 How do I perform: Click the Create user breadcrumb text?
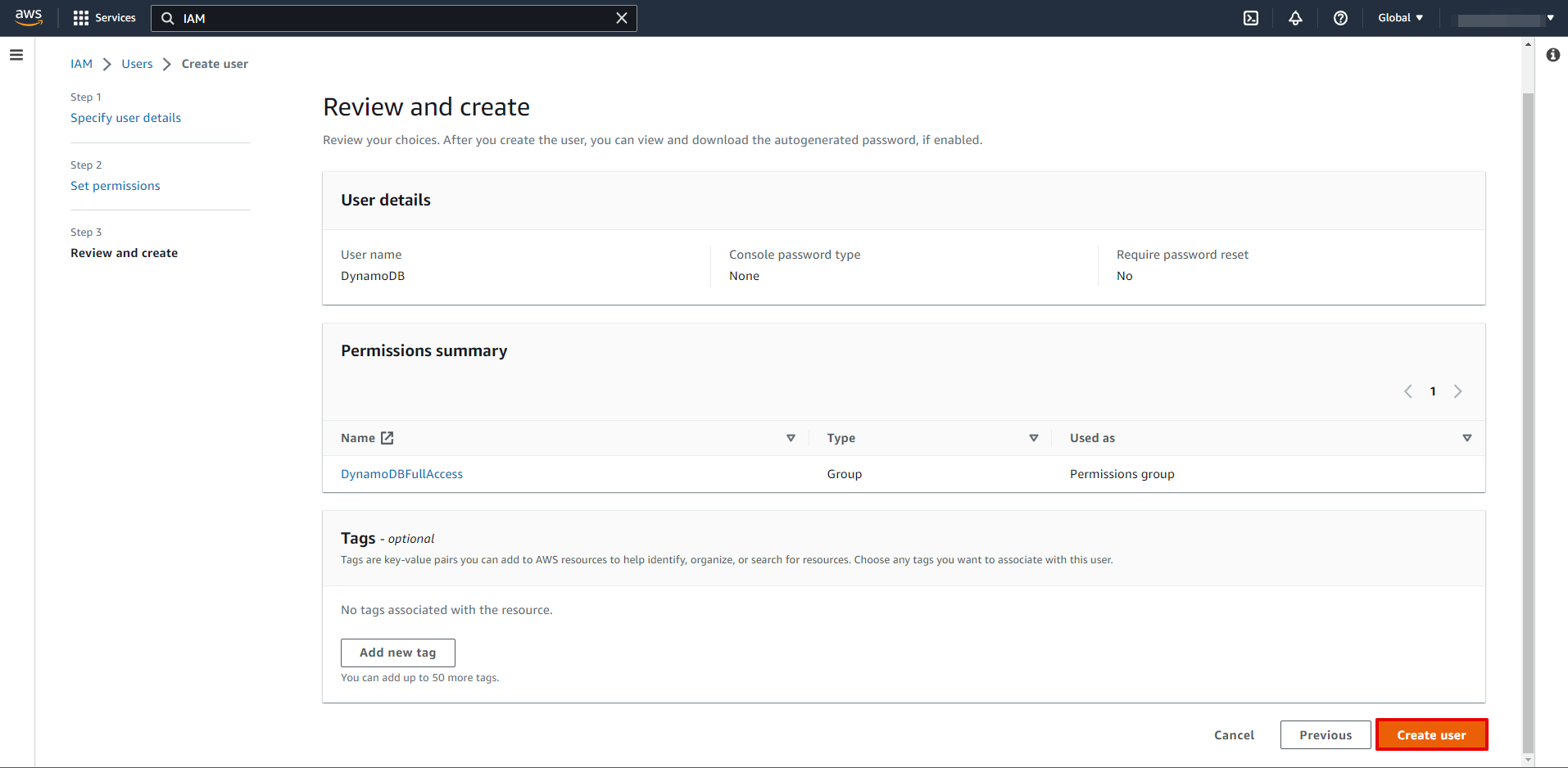click(x=215, y=64)
